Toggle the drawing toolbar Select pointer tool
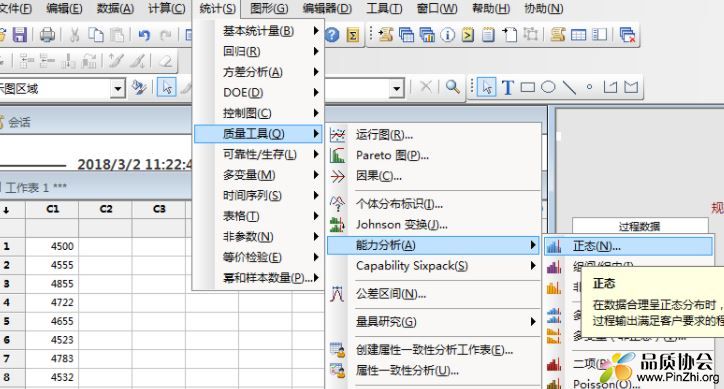Viewport: 724px width, 389px height. (x=487, y=87)
